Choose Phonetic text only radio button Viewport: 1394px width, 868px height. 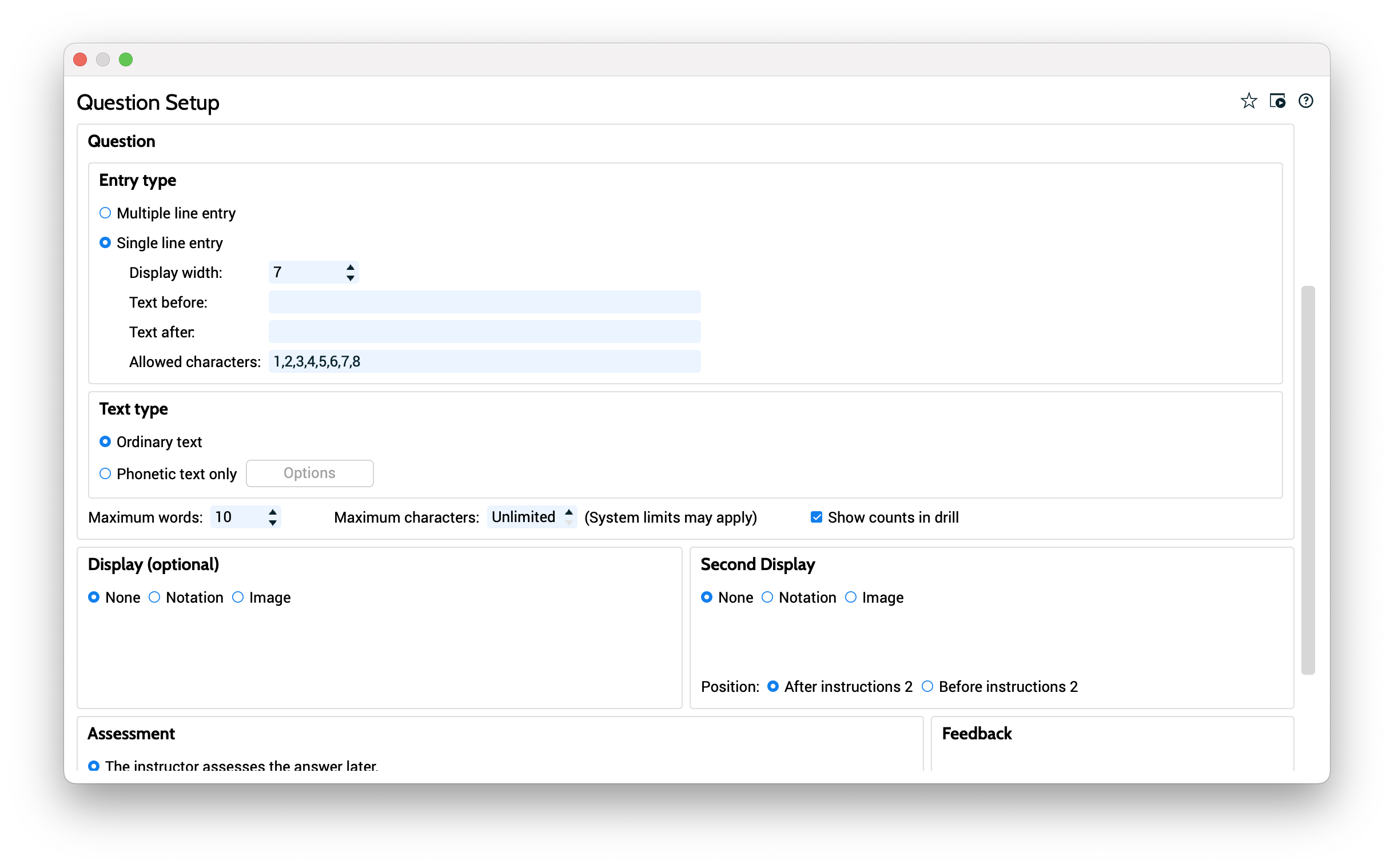pyautogui.click(x=105, y=474)
